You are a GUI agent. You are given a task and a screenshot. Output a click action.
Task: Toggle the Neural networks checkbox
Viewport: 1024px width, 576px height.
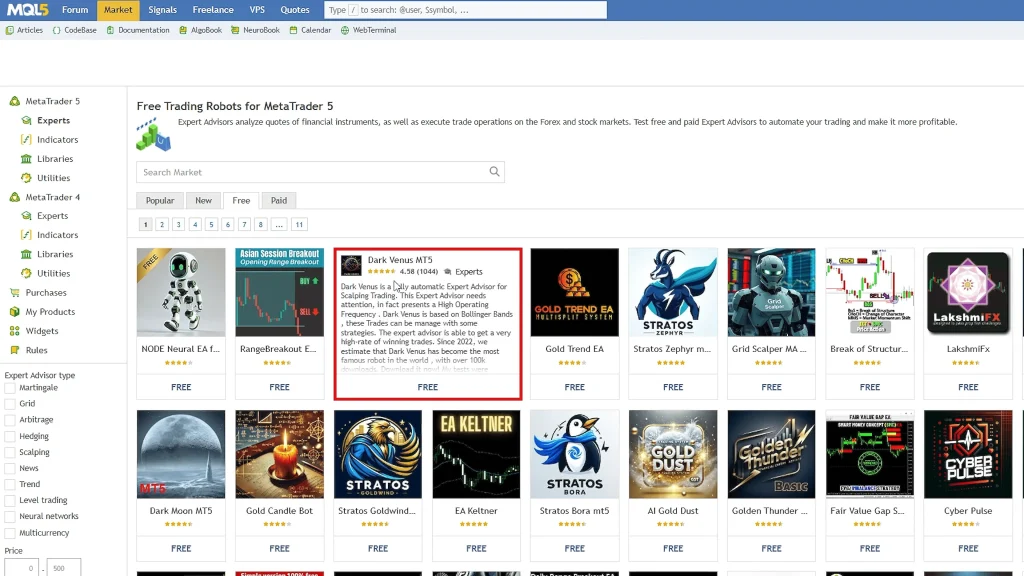click(10, 516)
